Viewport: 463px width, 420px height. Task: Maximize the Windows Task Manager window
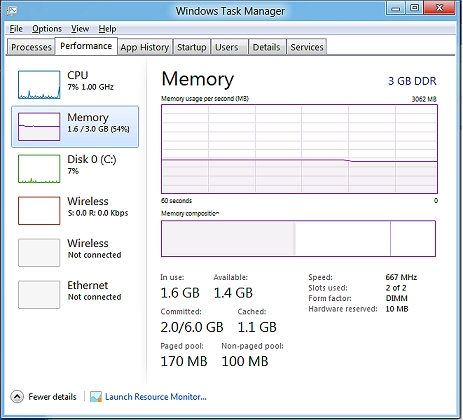point(414,8)
